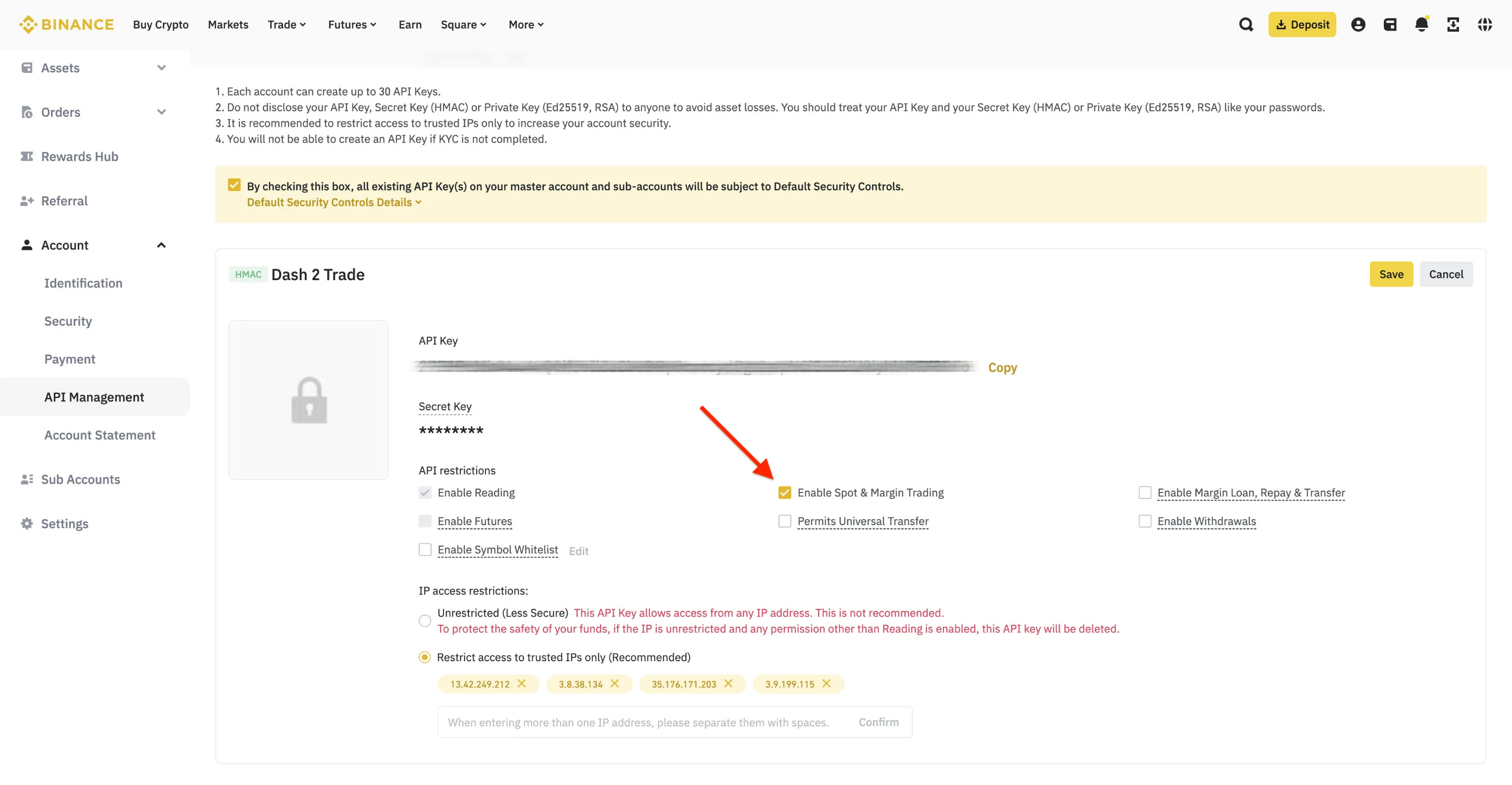Click the Rewards Hub sidebar label
The image size is (1512, 785).
pyautogui.click(x=80, y=156)
